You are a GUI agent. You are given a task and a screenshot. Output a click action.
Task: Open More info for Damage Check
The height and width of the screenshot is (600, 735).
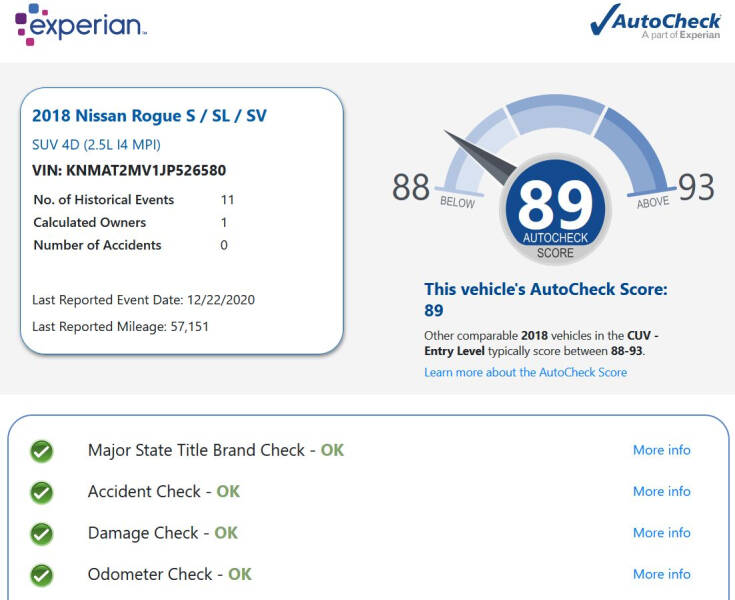pos(661,533)
